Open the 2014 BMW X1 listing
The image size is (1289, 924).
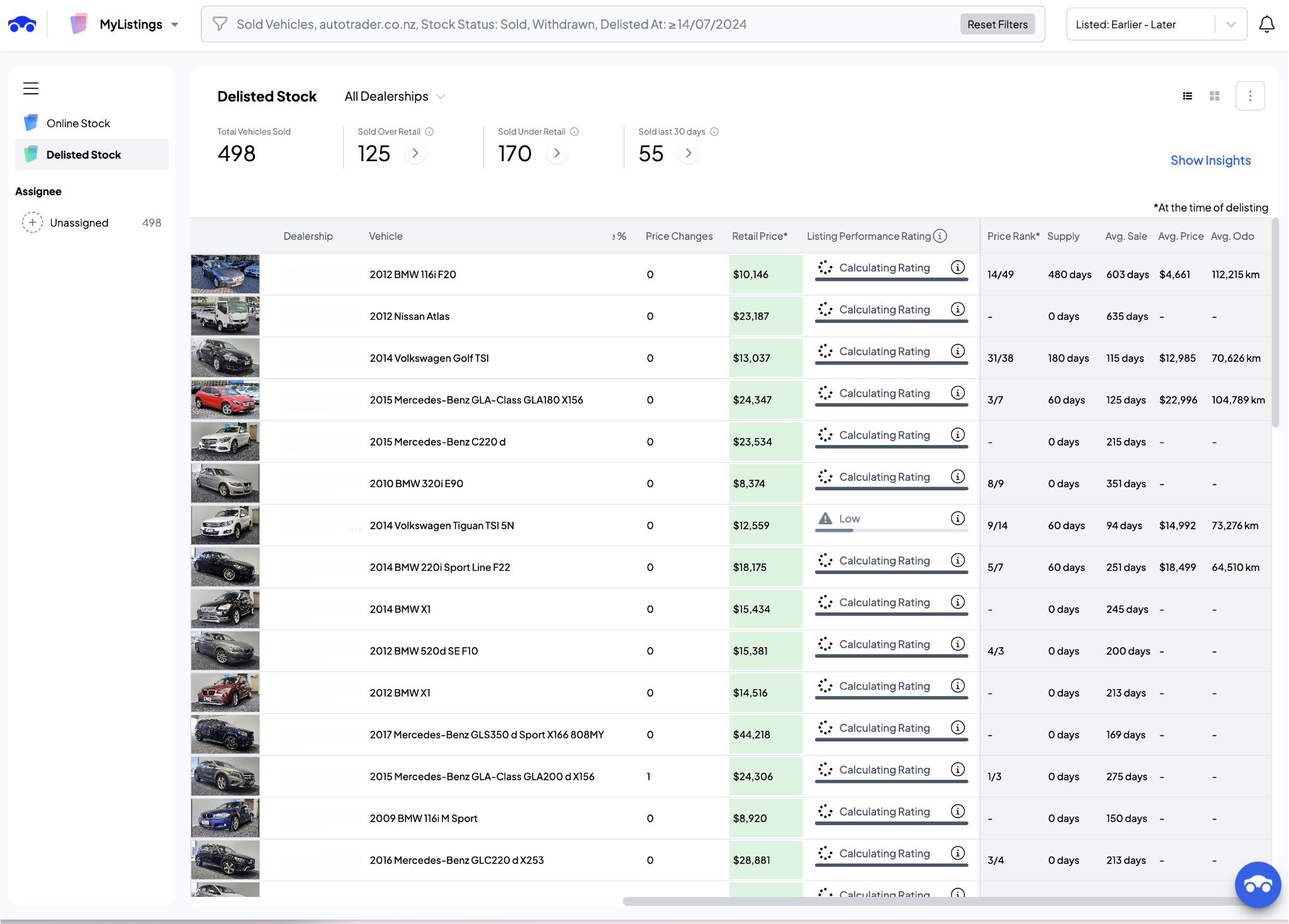coord(400,609)
